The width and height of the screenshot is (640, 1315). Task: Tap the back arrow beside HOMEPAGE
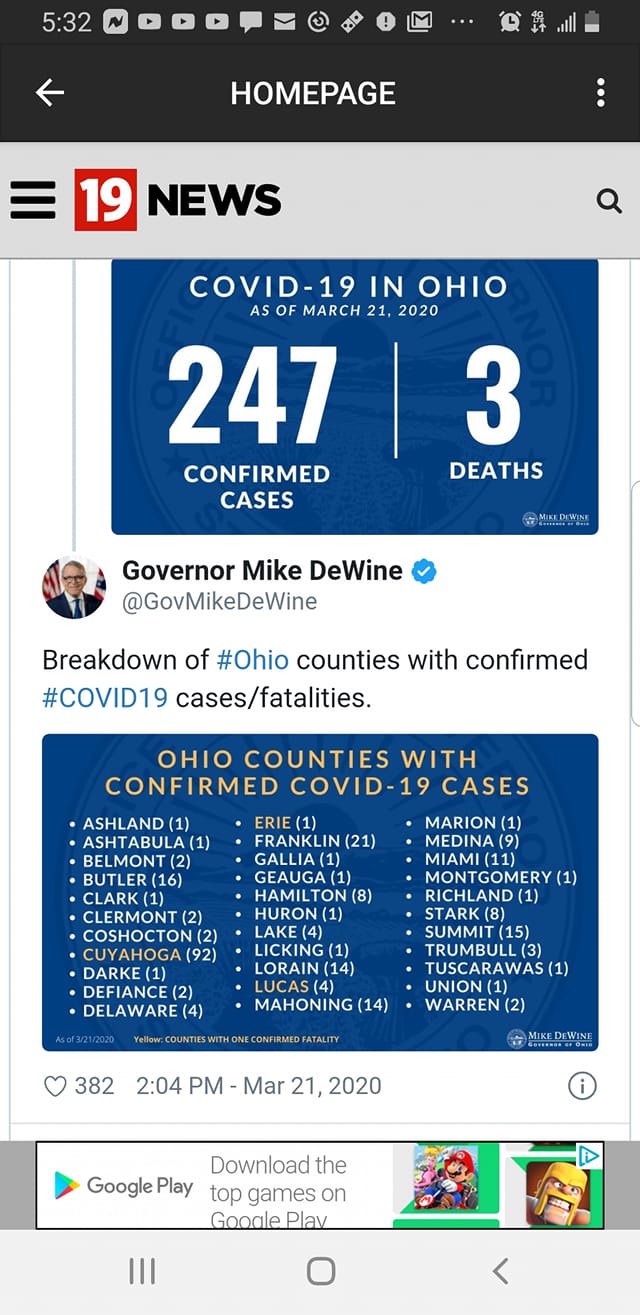tap(49, 93)
